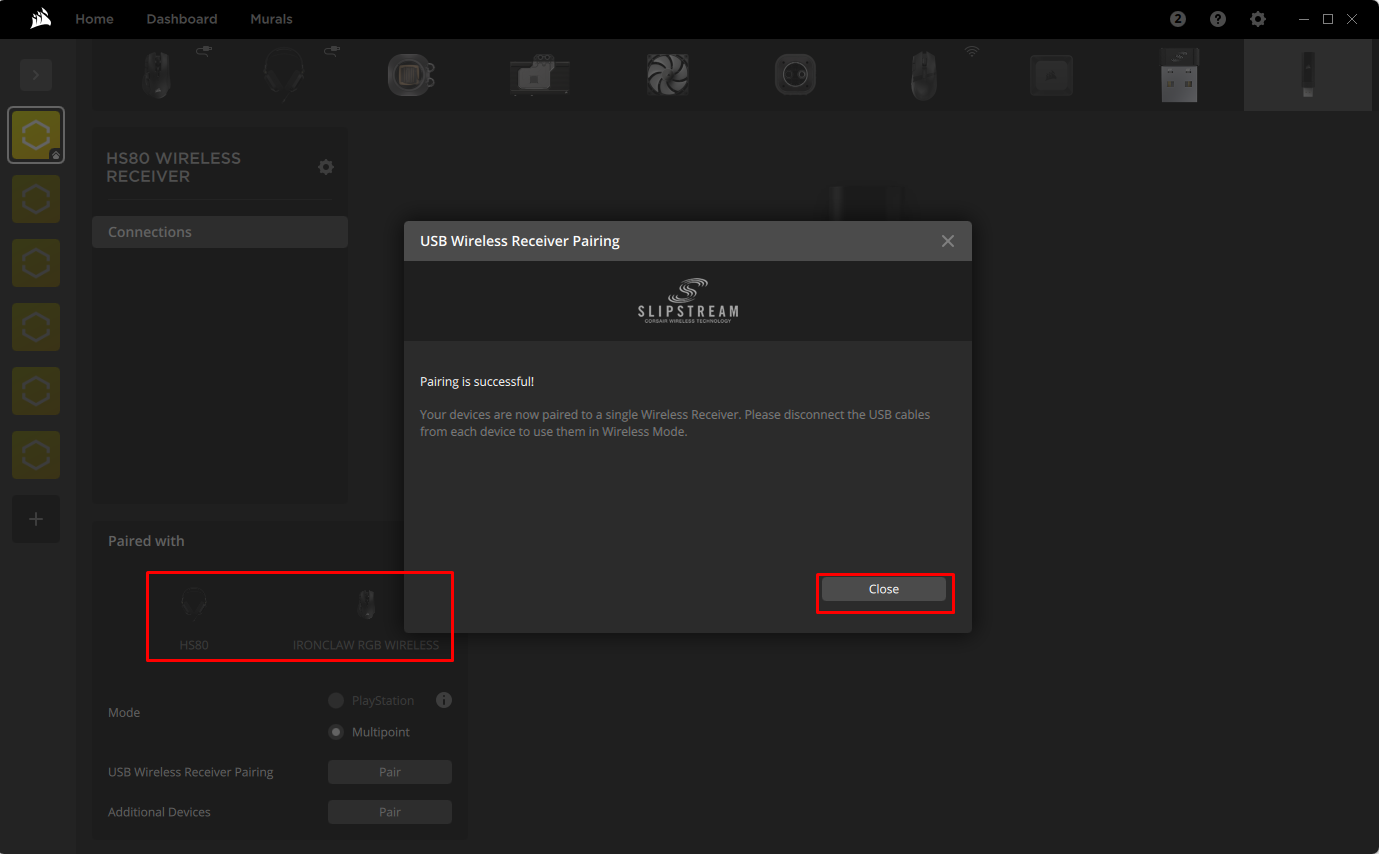1379x854 pixels.
Task: Switch to the Dashboard tab
Action: pyautogui.click(x=181, y=19)
